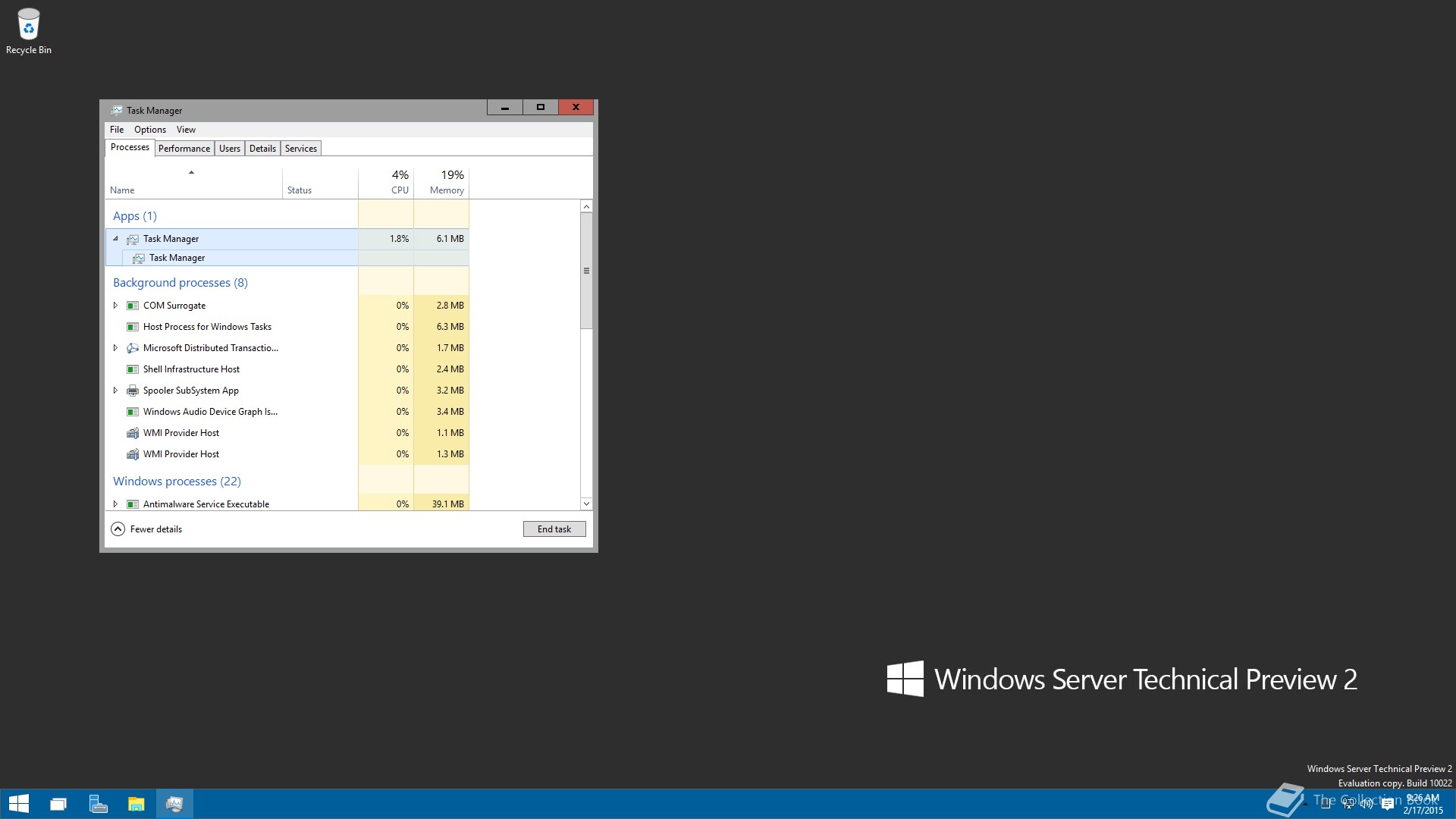The height and width of the screenshot is (819, 1456).
Task: Expand the COM Surrogate process
Action: tap(115, 306)
